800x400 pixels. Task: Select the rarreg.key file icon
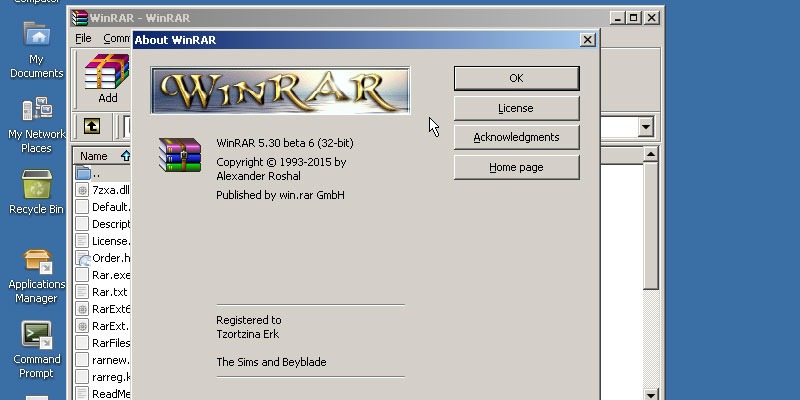[x=82, y=377]
